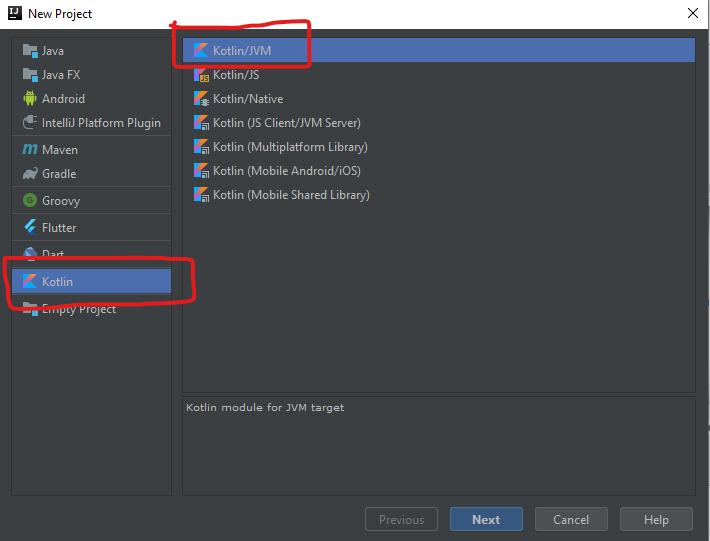Select Java project type
This screenshot has width=710, height=541.
click(x=91, y=51)
